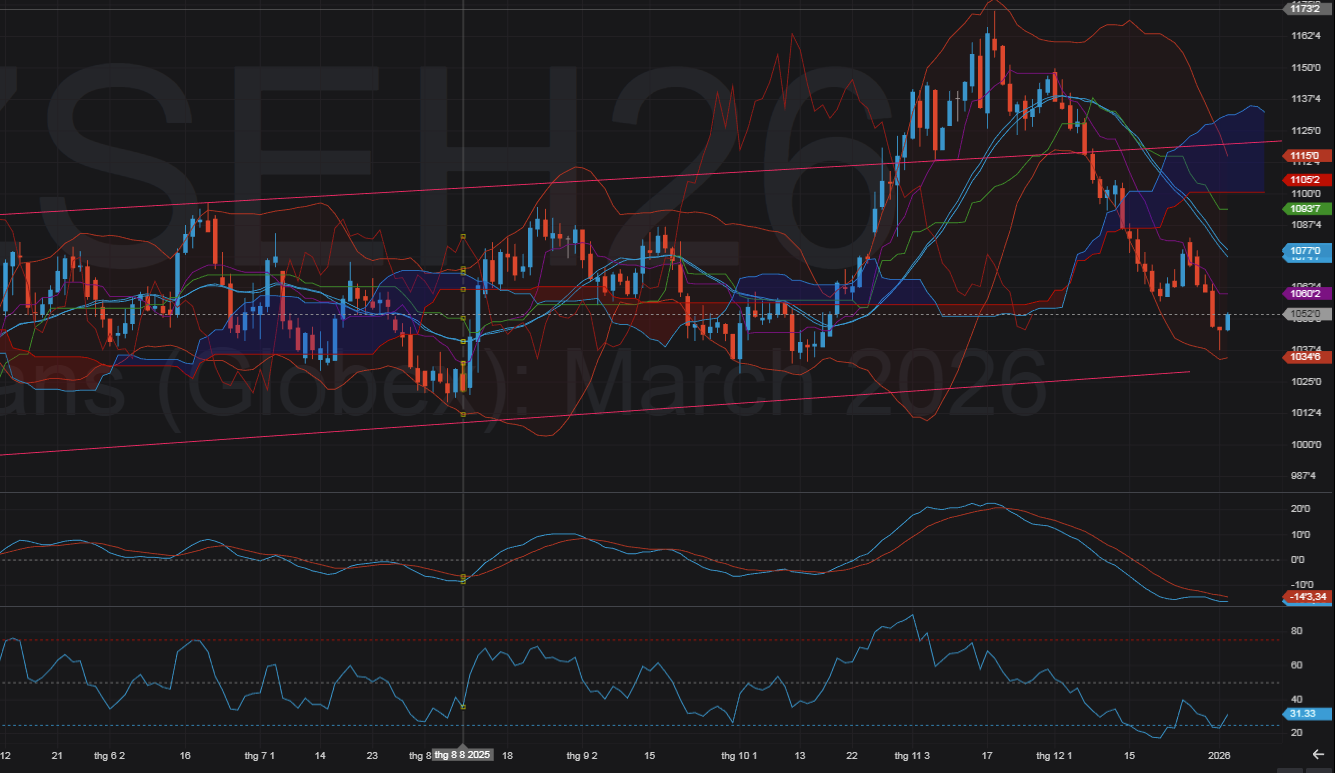Click the 2026 label on time axis
This screenshot has width=1335, height=773.
click(1219, 755)
